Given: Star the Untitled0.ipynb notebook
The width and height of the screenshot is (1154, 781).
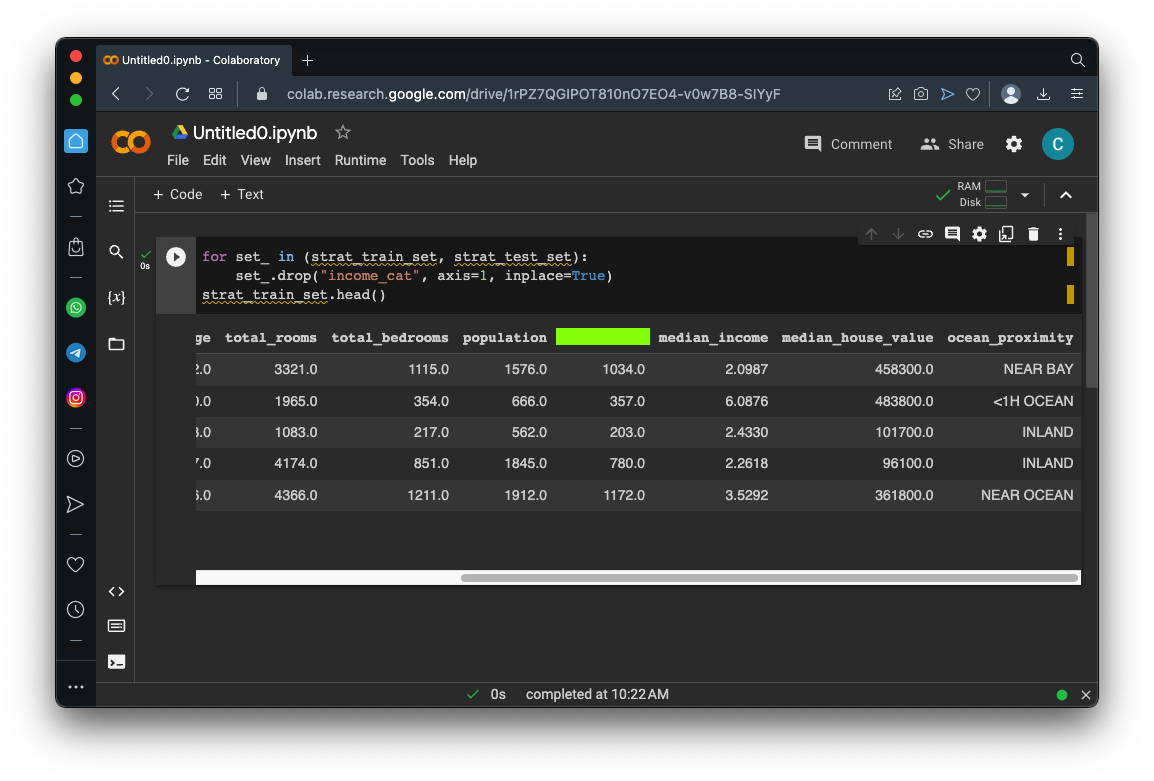Looking at the screenshot, I should pos(343,132).
